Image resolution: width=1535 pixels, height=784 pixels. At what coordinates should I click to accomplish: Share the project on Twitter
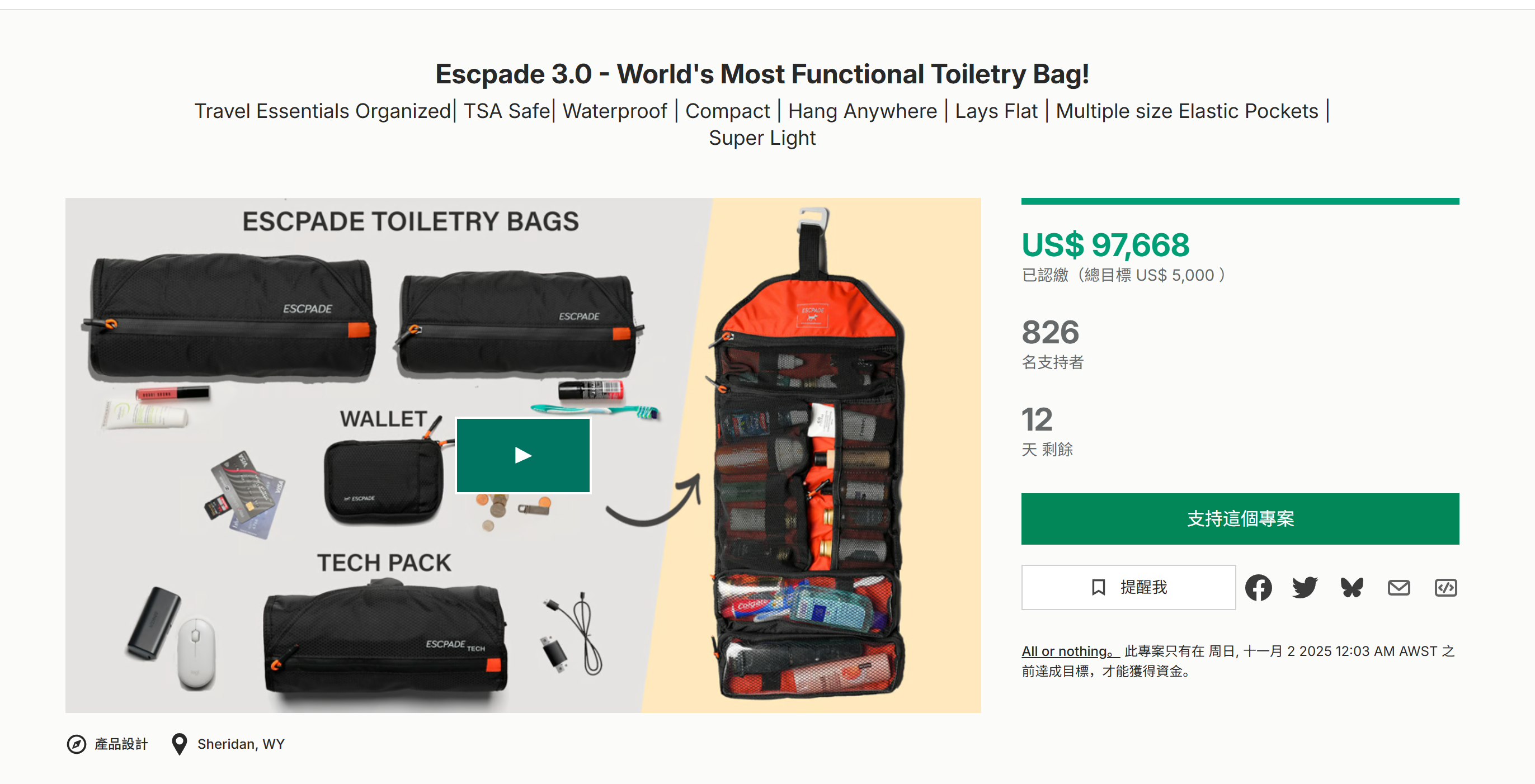(1305, 587)
